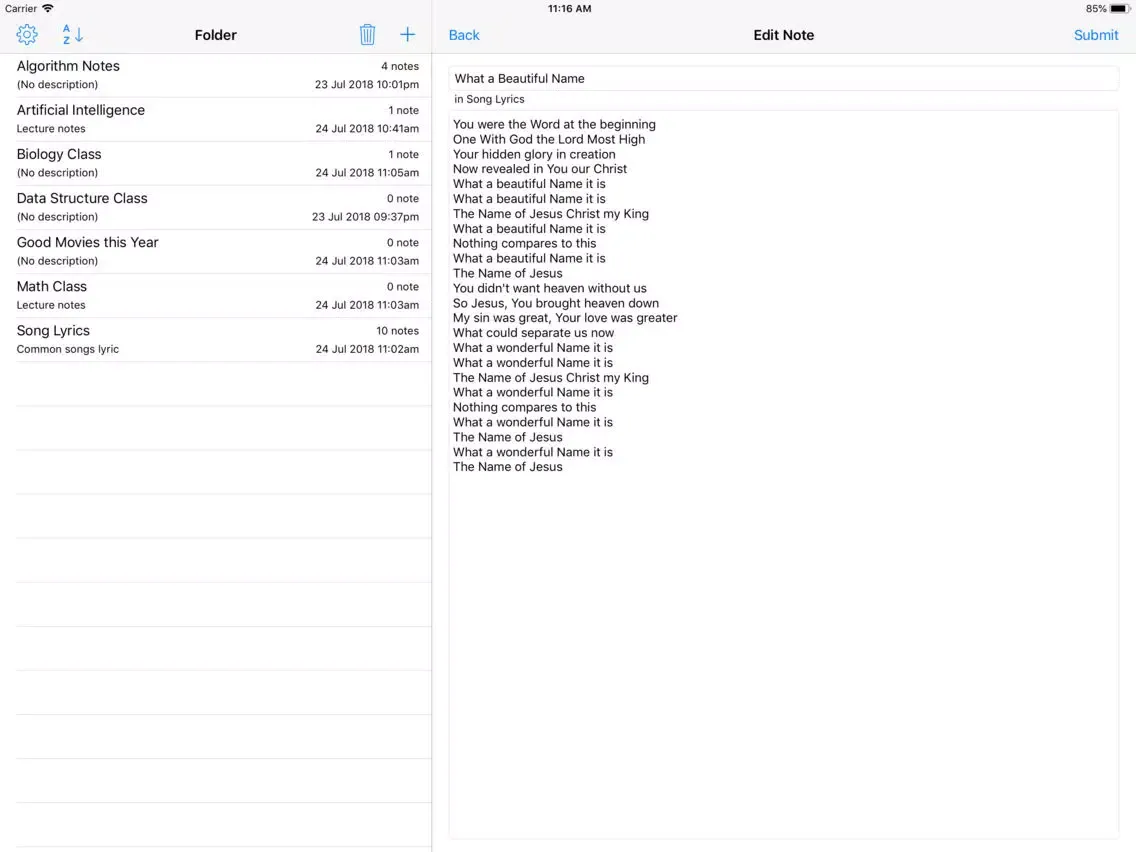Sort folders with the A-Z icon

[x=72, y=34]
